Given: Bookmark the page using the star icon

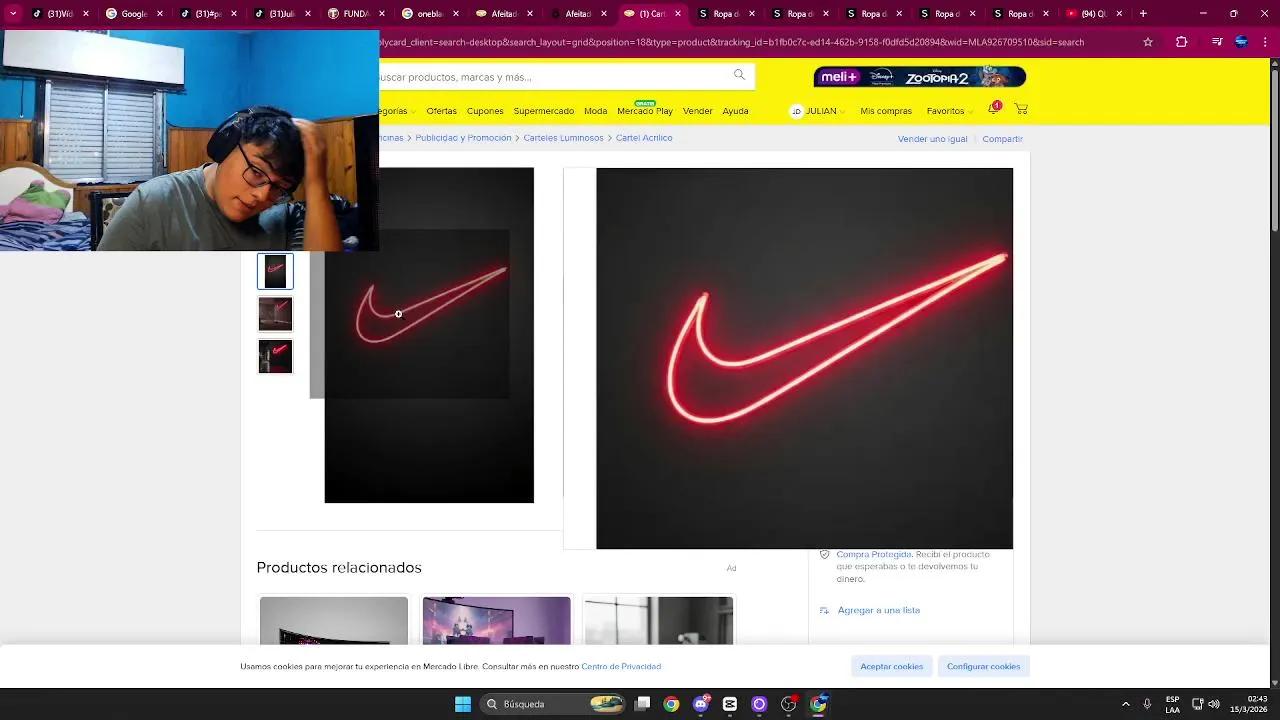Looking at the screenshot, I should click(1147, 42).
